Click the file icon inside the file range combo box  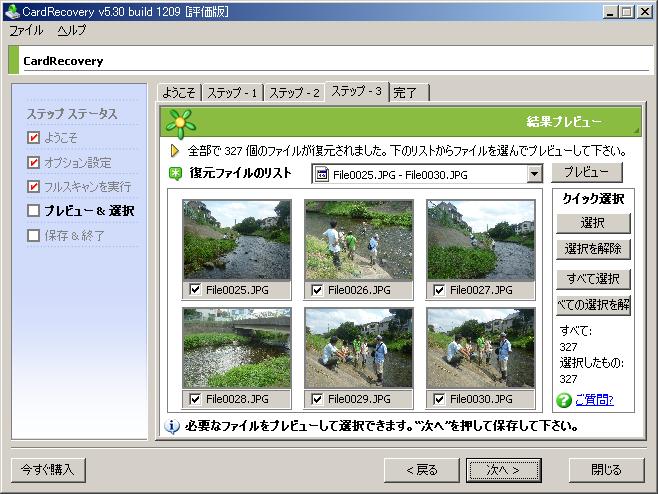(x=322, y=174)
